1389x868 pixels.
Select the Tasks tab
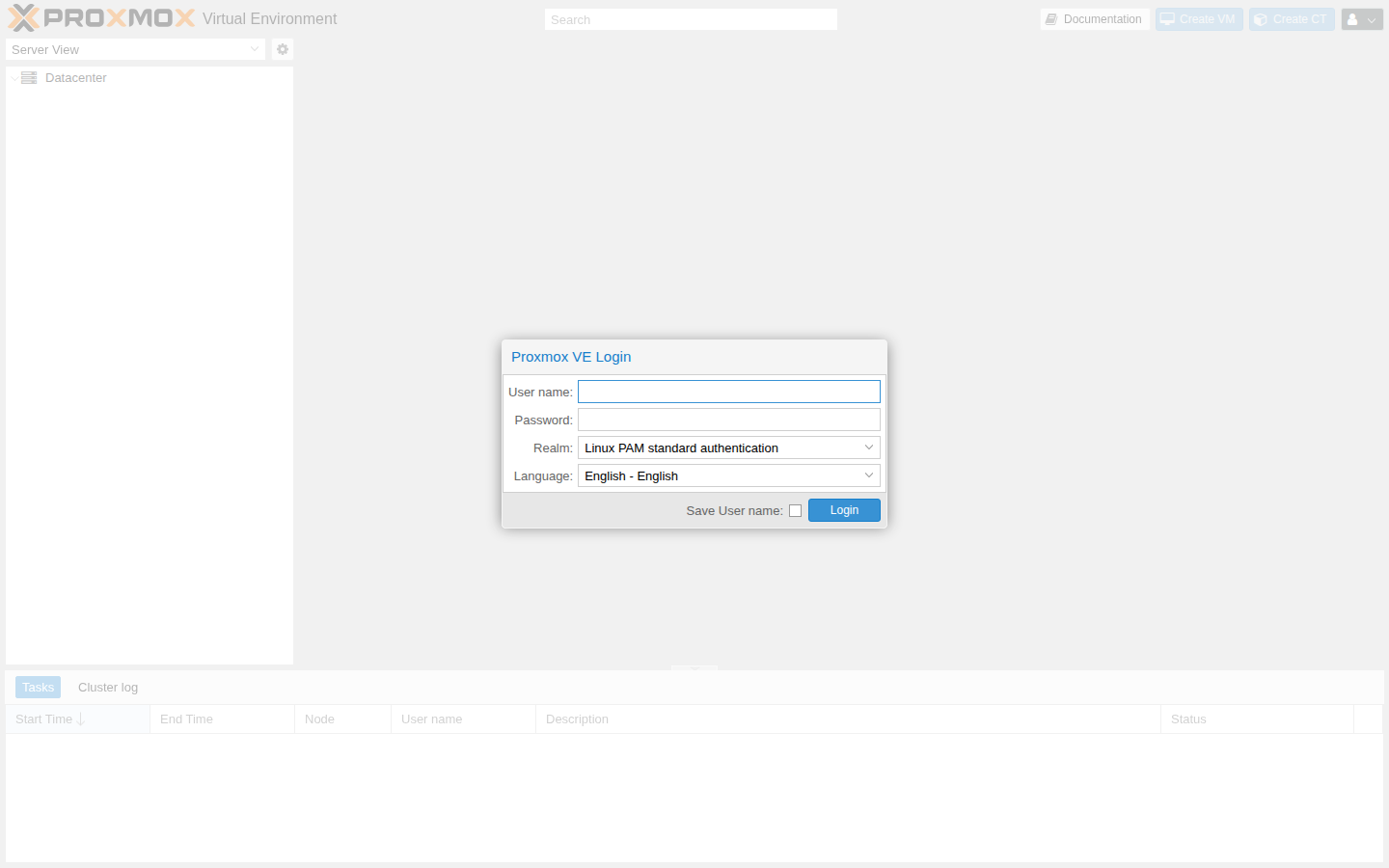[38, 687]
